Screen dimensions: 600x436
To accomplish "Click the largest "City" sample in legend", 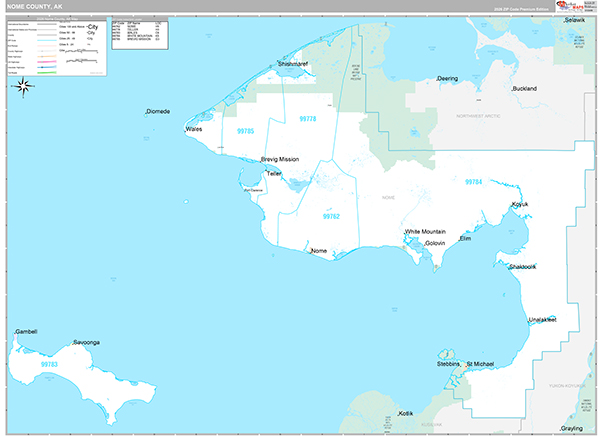I will pyautogui.click(x=93, y=27).
